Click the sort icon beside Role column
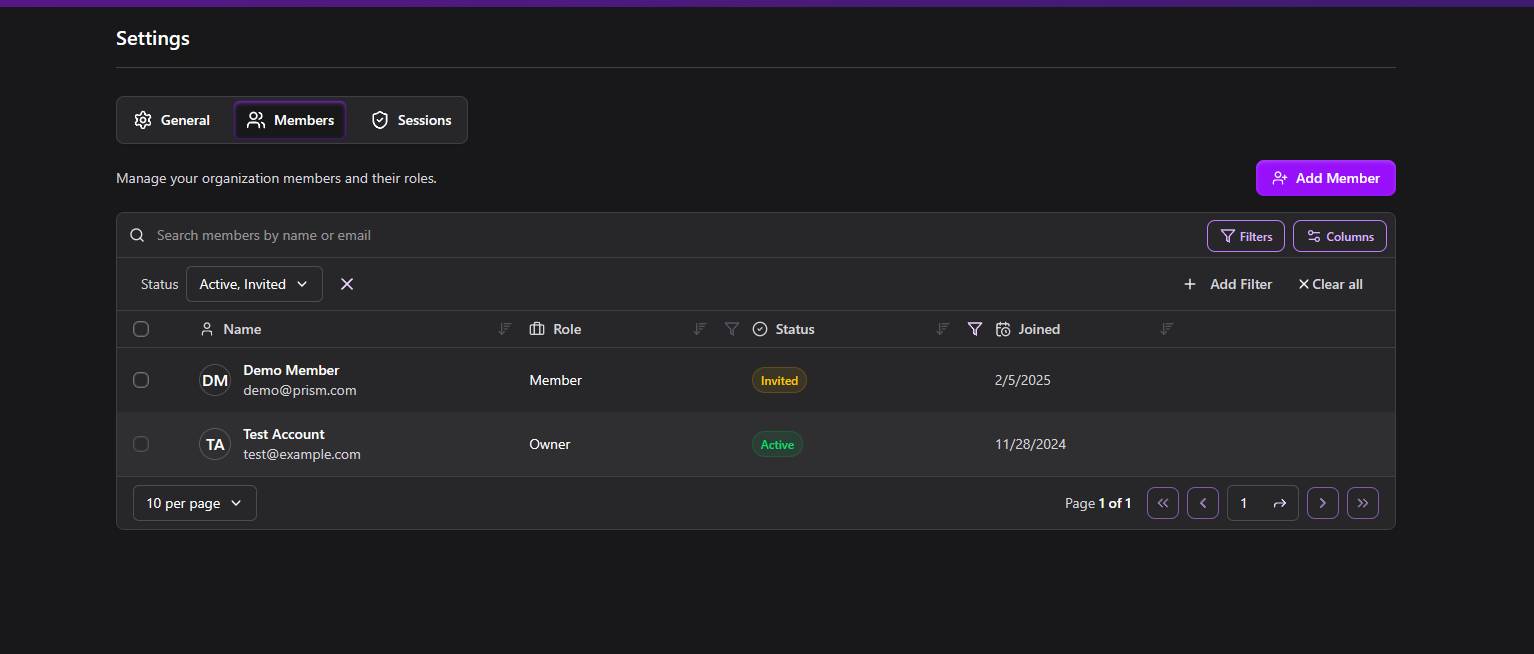The width and height of the screenshot is (1534, 654). click(x=699, y=328)
